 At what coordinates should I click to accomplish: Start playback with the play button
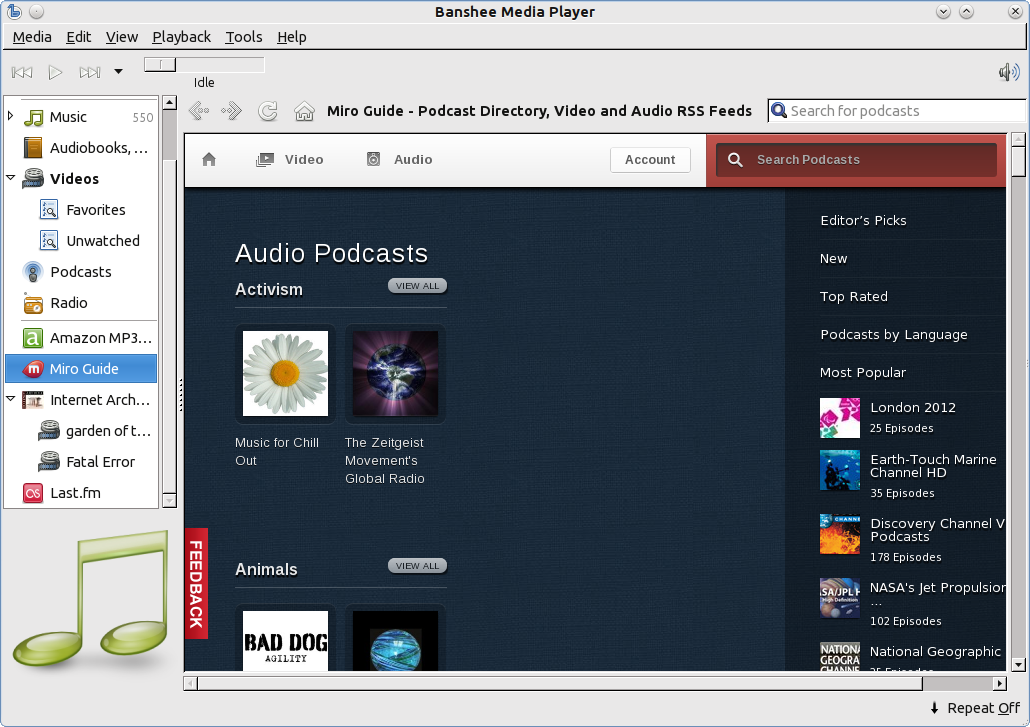pos(56,72)
